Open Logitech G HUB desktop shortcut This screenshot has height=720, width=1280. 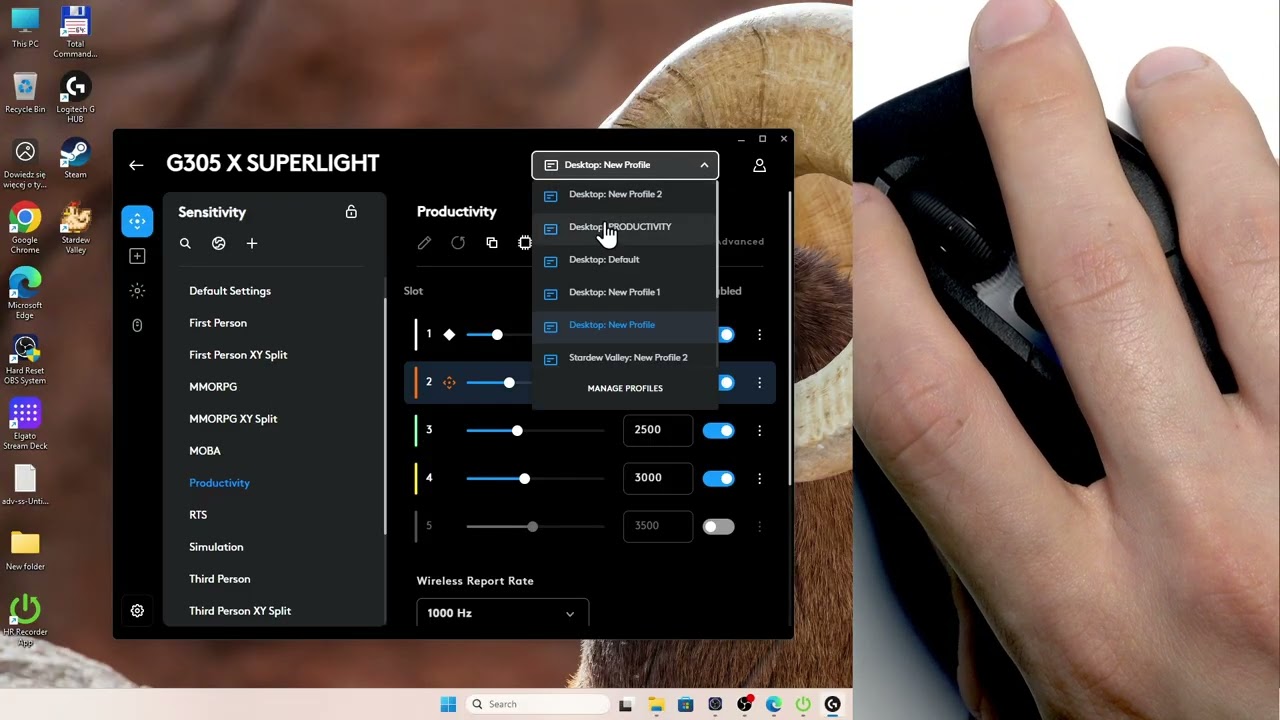(75, 98)
